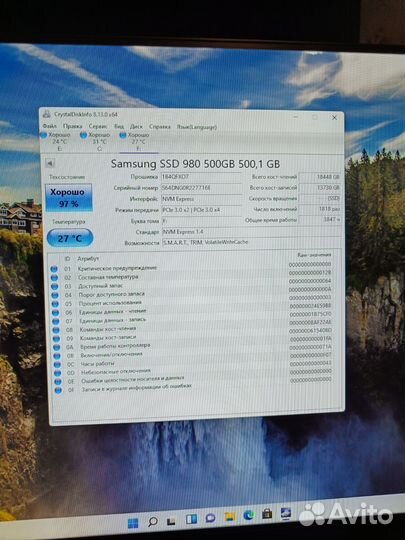Open Microsoft Store from the taskbar
The height and width of the screenshot is (540, 405).
pos(267,514)
